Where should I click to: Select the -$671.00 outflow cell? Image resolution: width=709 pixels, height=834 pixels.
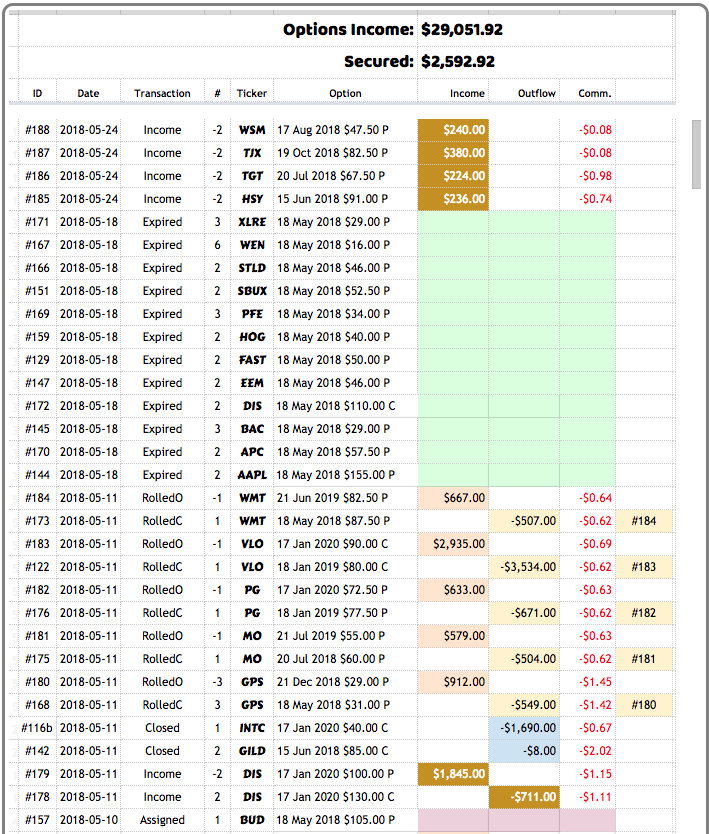[x=524, y=613]
